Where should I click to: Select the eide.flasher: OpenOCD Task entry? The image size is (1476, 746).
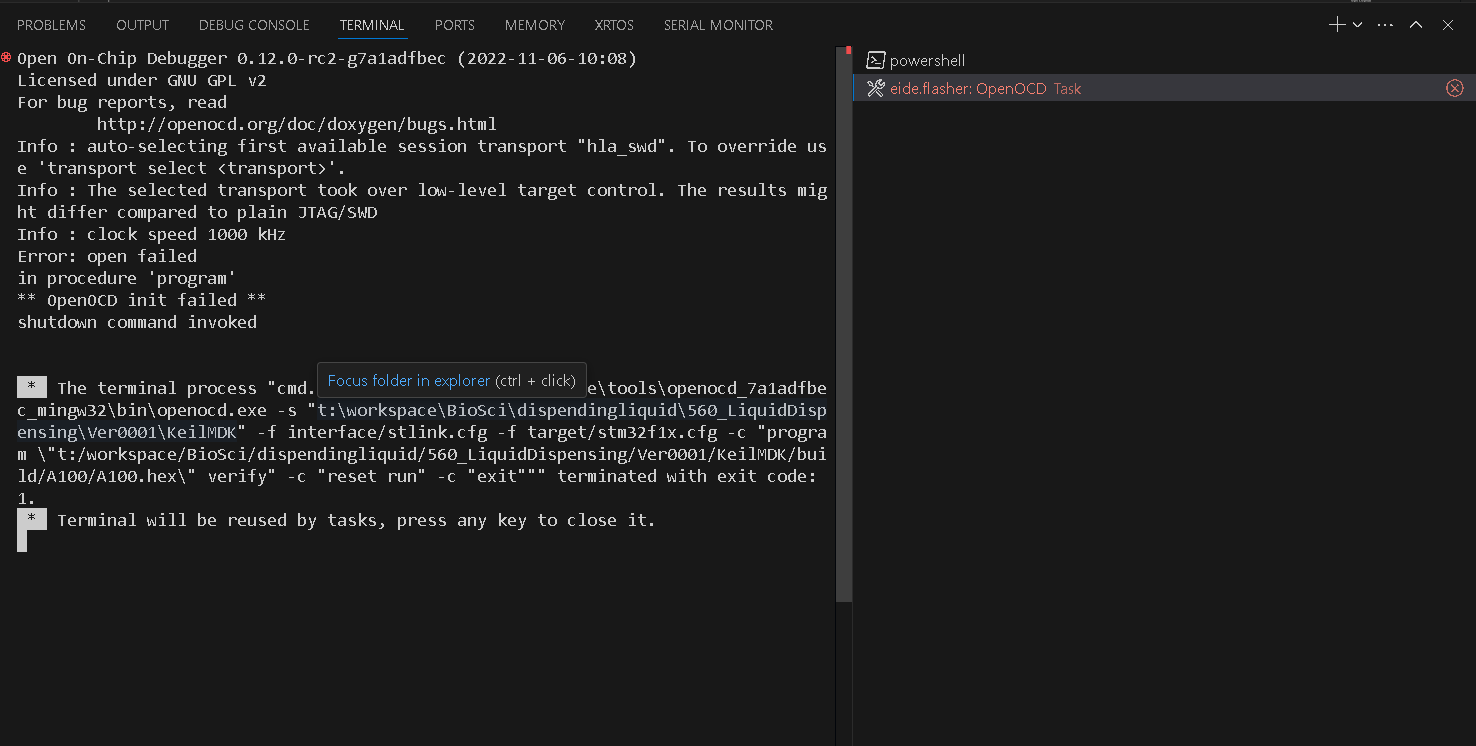[1164, 88]
